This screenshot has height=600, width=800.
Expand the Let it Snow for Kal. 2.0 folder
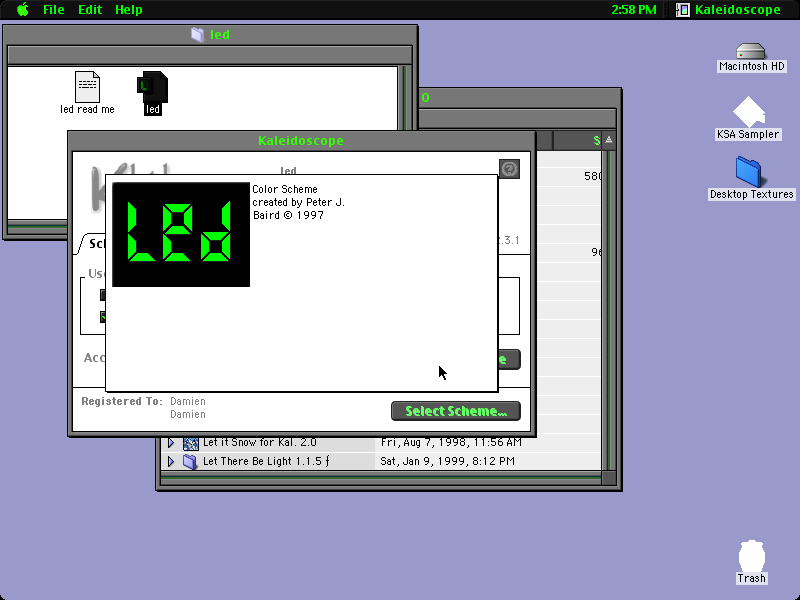coord(171,442)
